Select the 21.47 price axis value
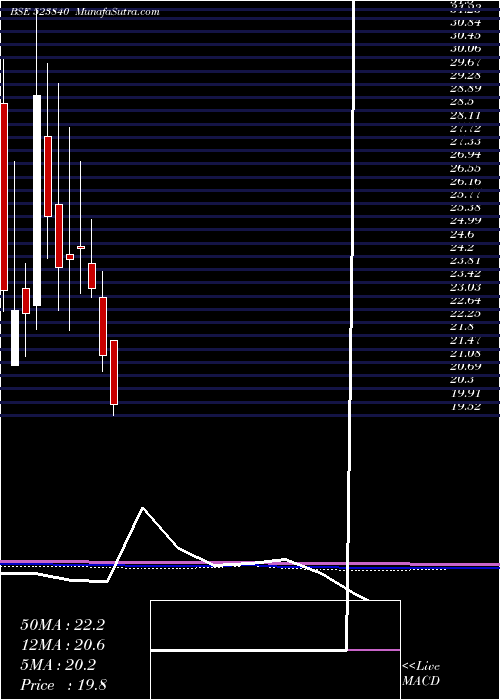The image size is (500, 700). (465, 340)
